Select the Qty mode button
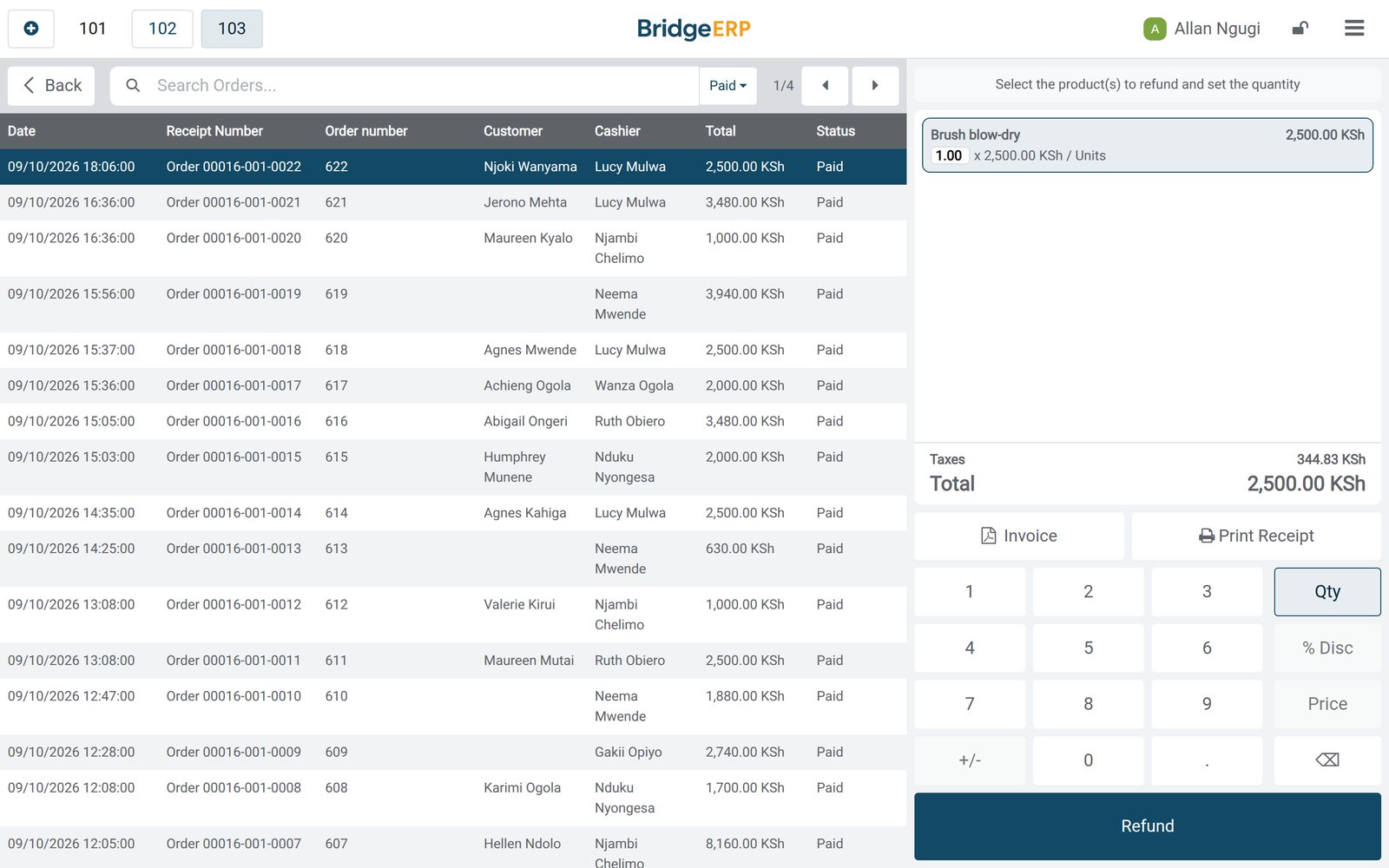This screenshot has height=868, width=1389. pos(1327,592)
